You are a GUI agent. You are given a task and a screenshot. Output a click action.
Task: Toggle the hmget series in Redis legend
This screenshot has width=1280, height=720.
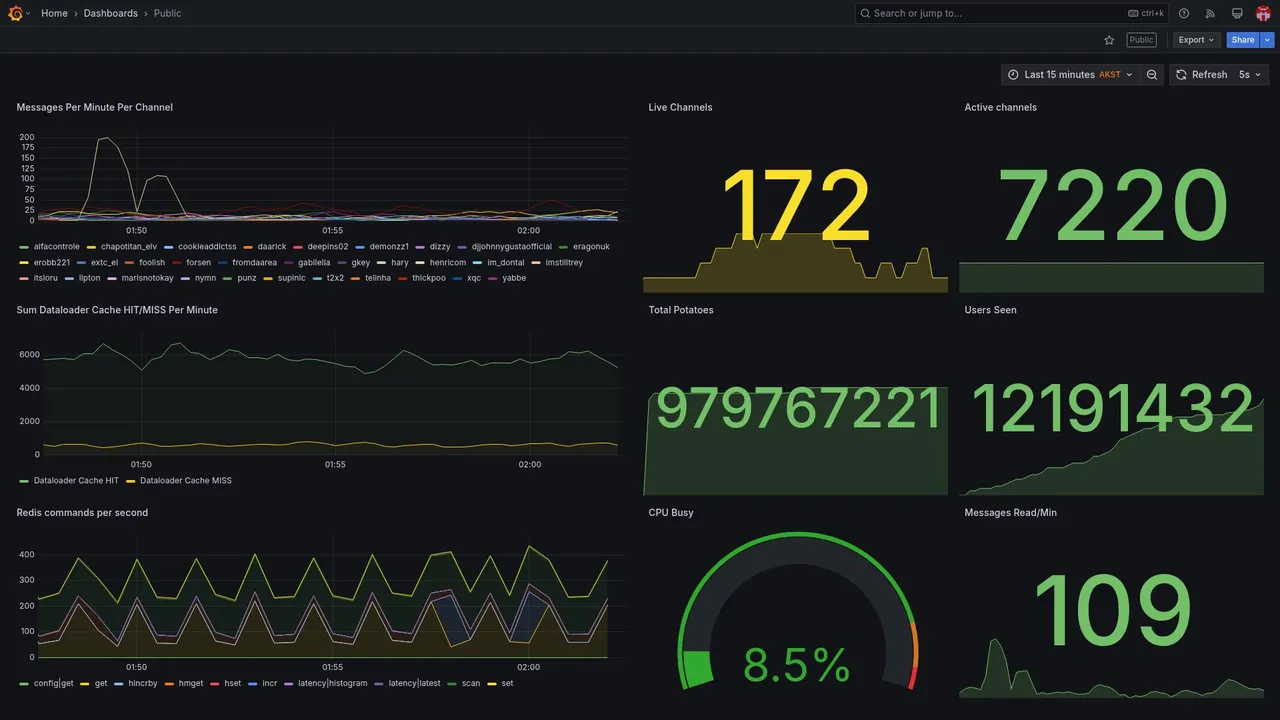coord(191,684)
